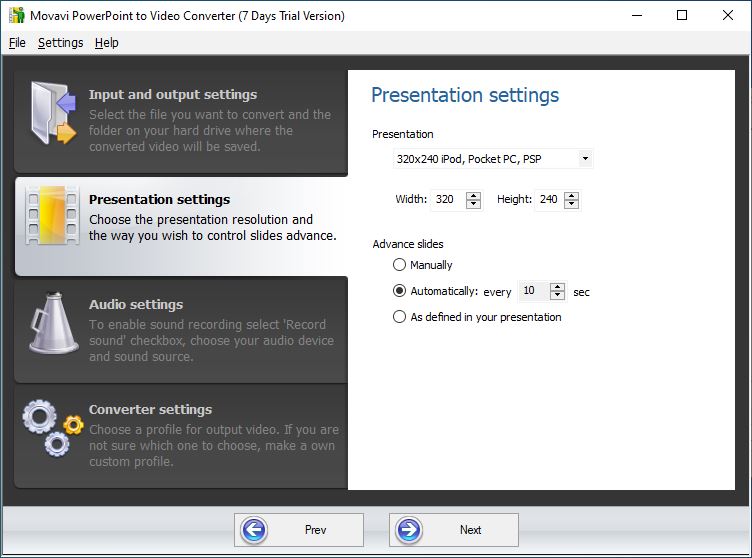This screenshot has height=558, width=752.
Task: Click the Prev button label
Action: (315, 530)
